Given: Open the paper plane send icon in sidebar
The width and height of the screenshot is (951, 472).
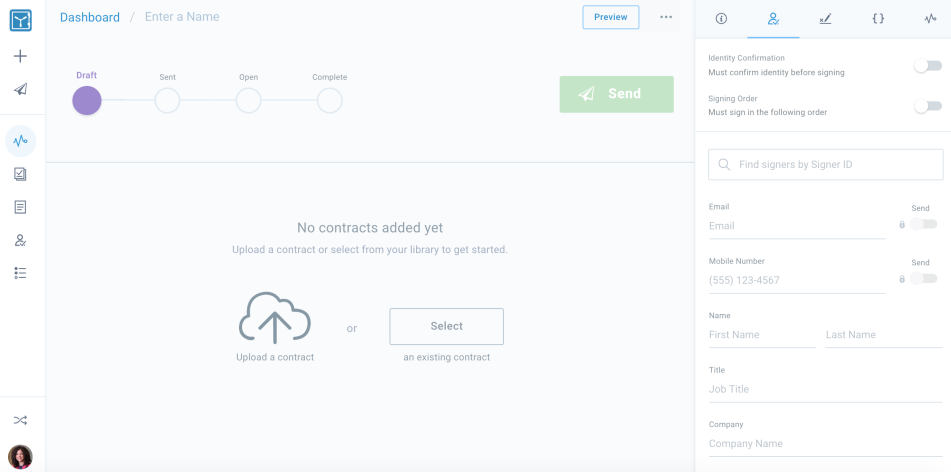Looking at the screenshot, I should click(21, 90).
